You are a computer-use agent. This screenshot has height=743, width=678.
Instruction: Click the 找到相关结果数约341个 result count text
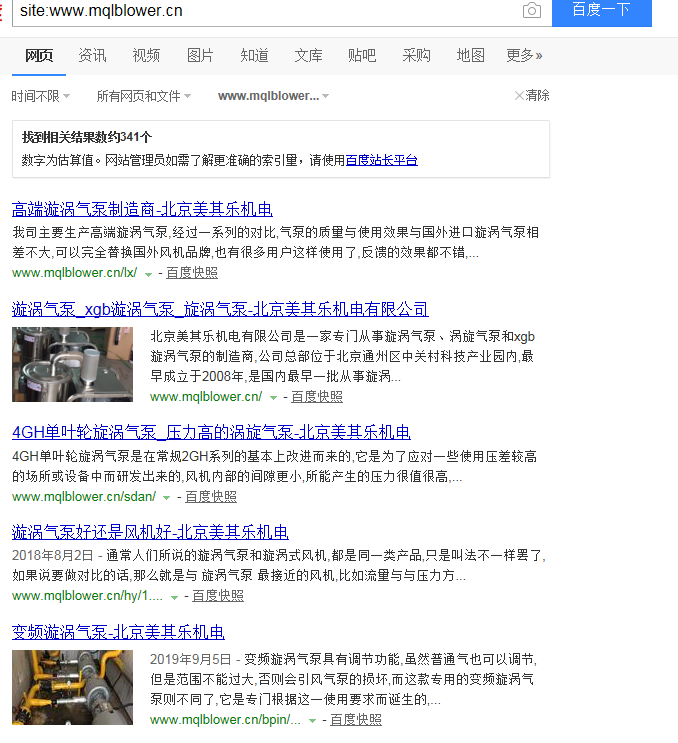point(87,137)
